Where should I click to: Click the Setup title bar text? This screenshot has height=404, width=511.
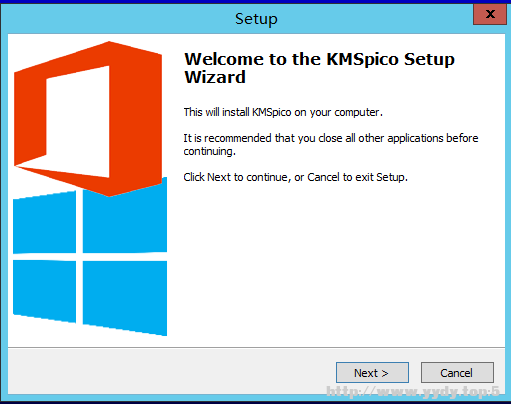pos(256,19)
